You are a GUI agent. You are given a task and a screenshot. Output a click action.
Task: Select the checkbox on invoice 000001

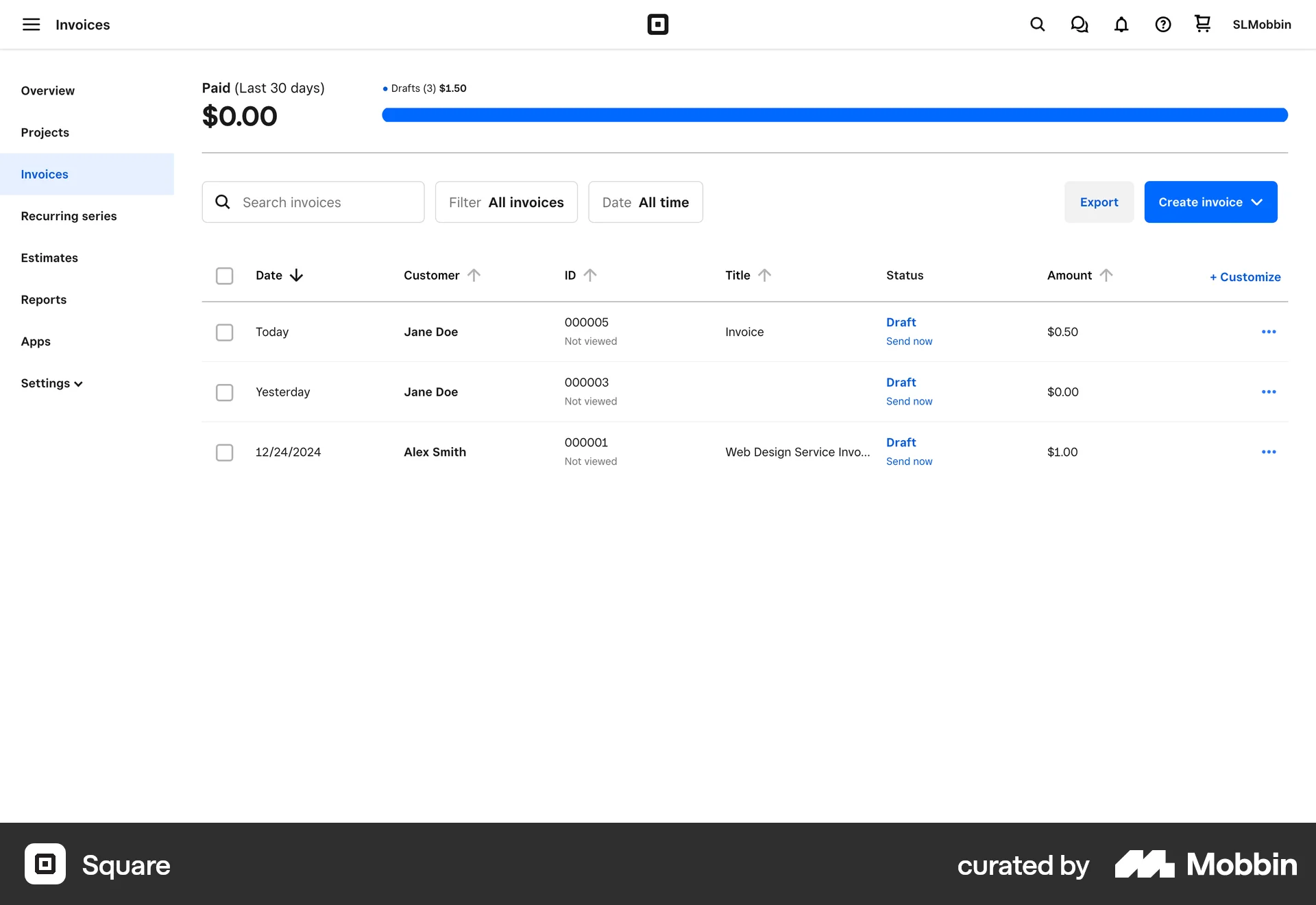224,452
